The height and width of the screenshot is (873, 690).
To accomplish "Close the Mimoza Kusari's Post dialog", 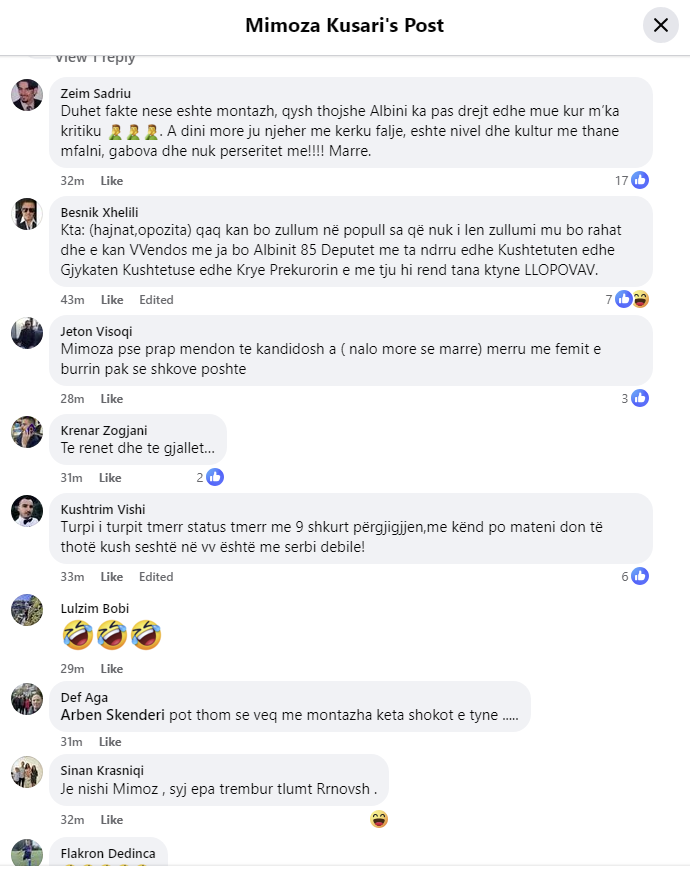I will 660,25.
